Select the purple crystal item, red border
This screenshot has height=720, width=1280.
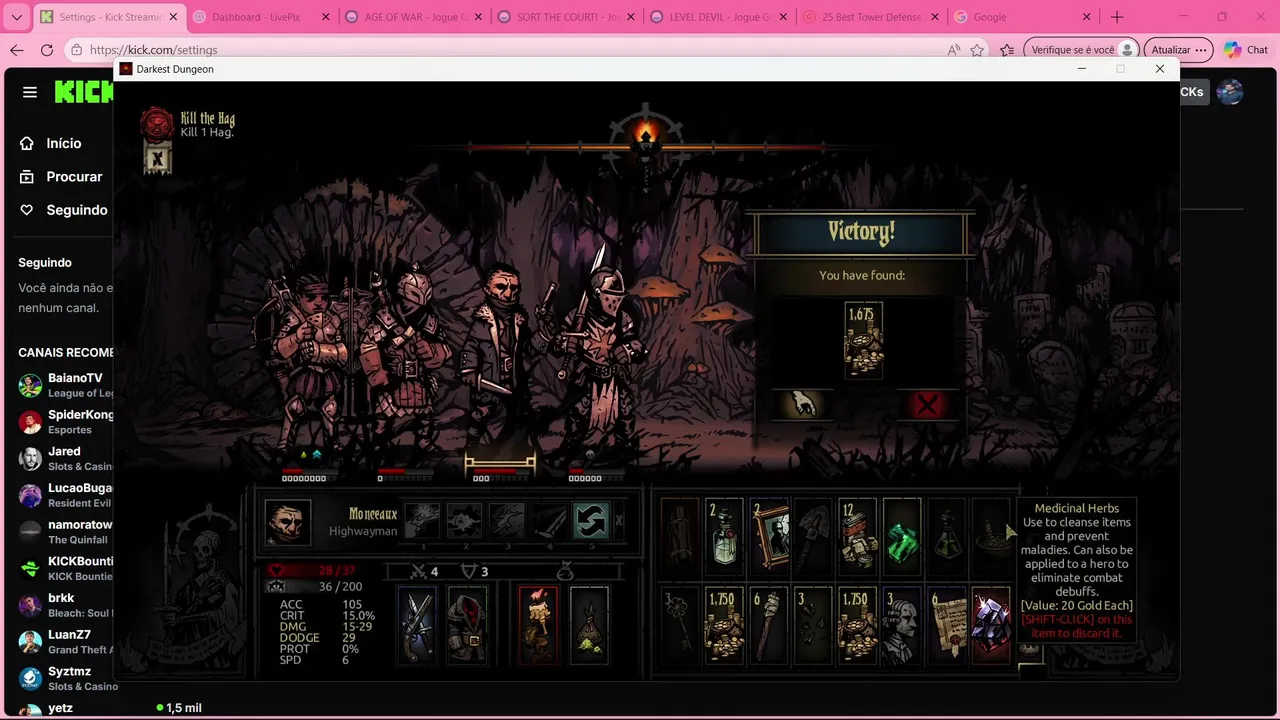(991, 626)
